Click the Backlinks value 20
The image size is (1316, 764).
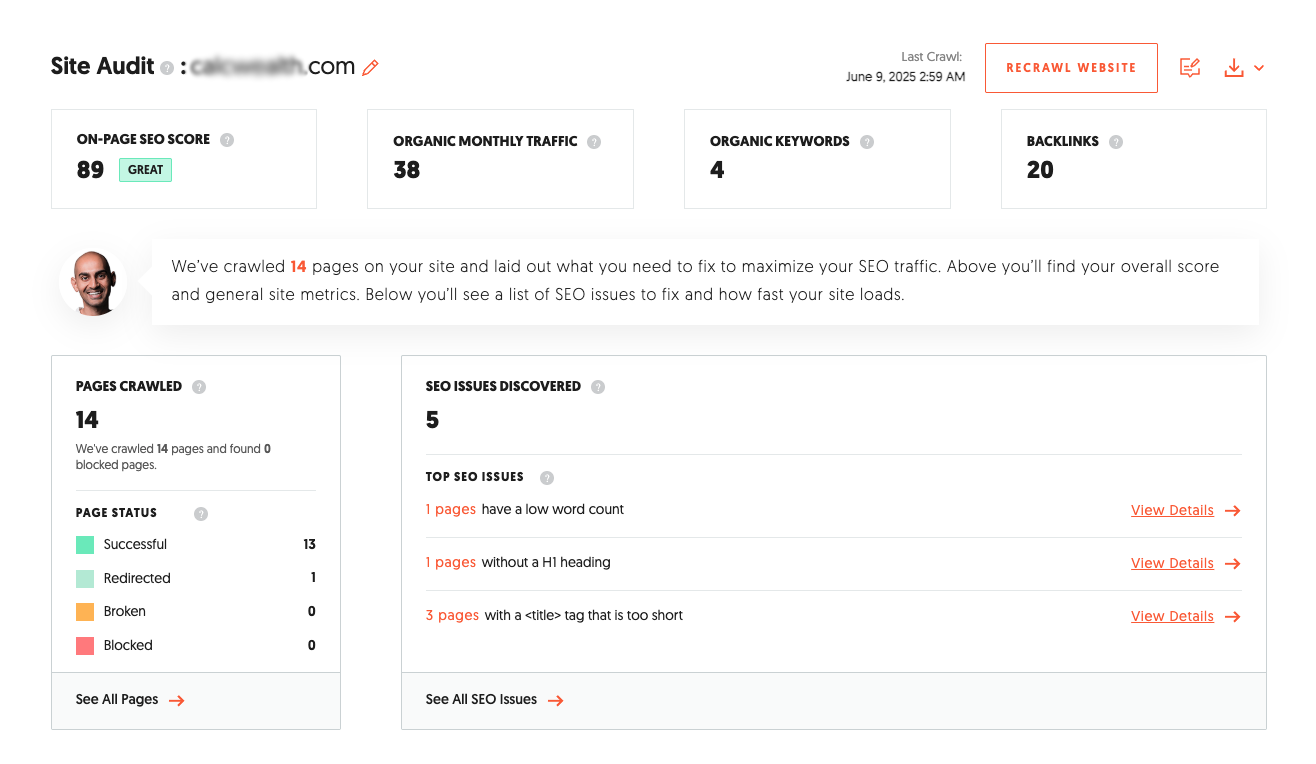1040,170
